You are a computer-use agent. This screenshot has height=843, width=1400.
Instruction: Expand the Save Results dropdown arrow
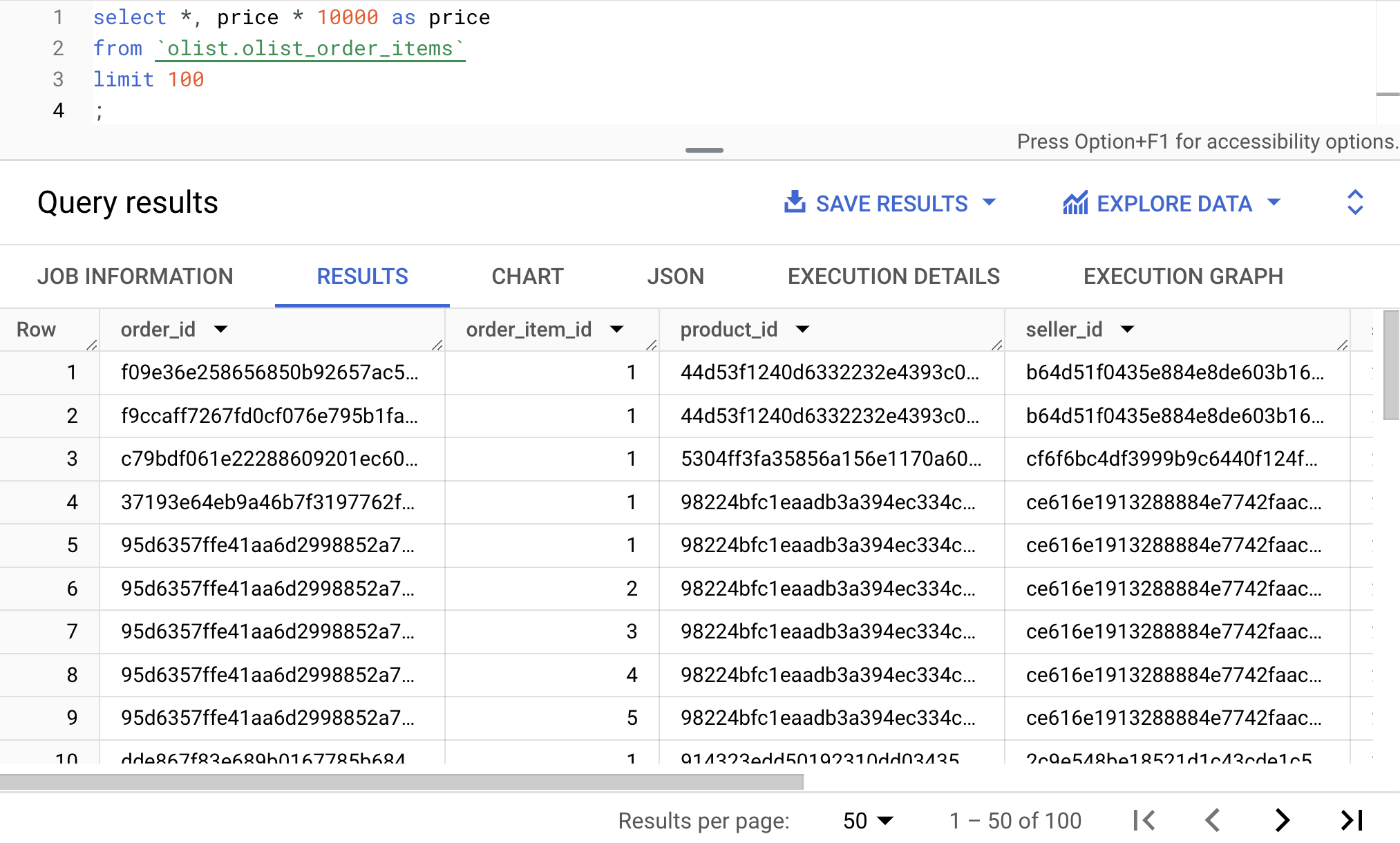coord(989,202)
